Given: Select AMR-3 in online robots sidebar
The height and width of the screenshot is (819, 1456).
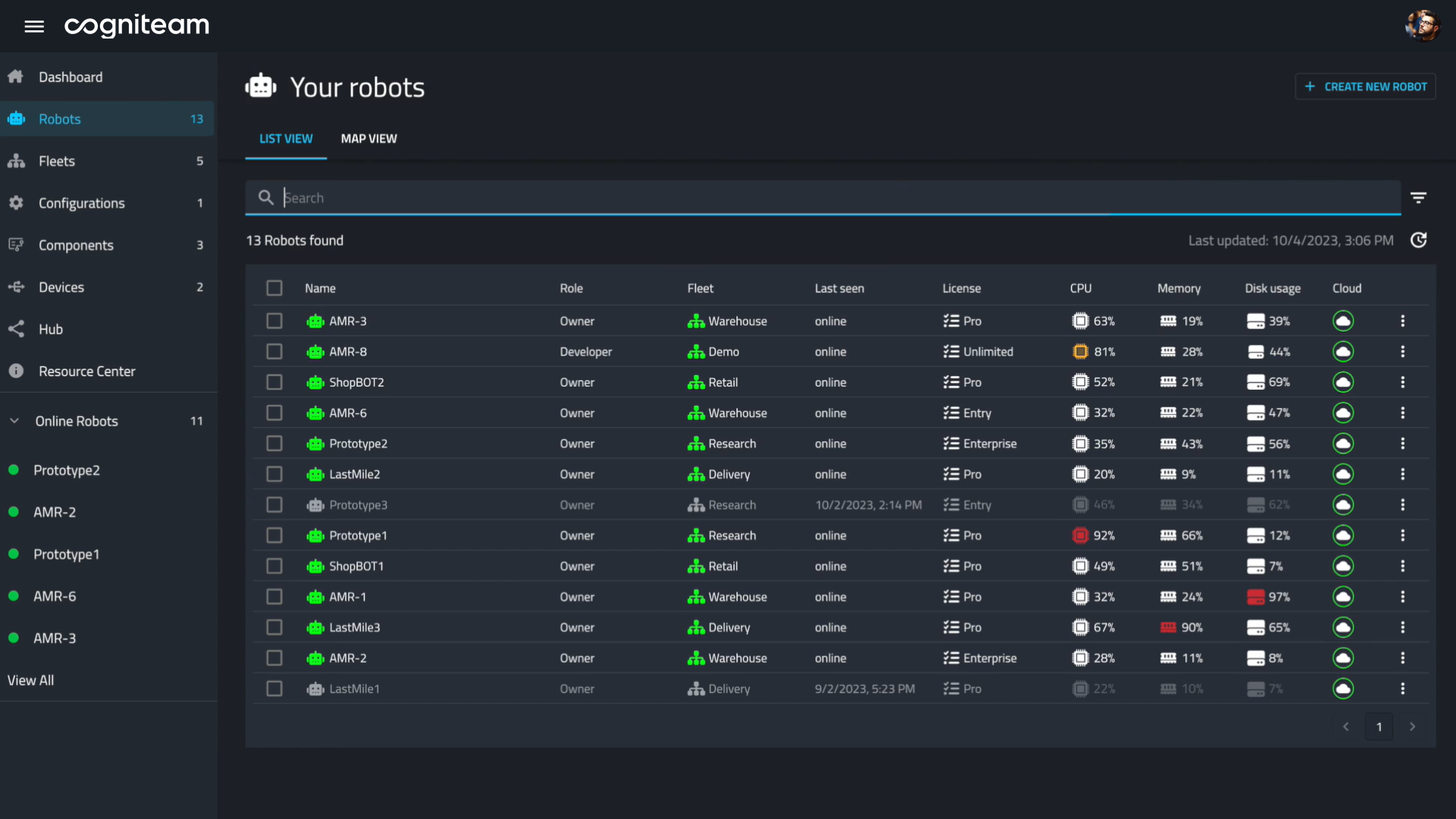Looking at the screenshot, I should click(x=55, y=639).
